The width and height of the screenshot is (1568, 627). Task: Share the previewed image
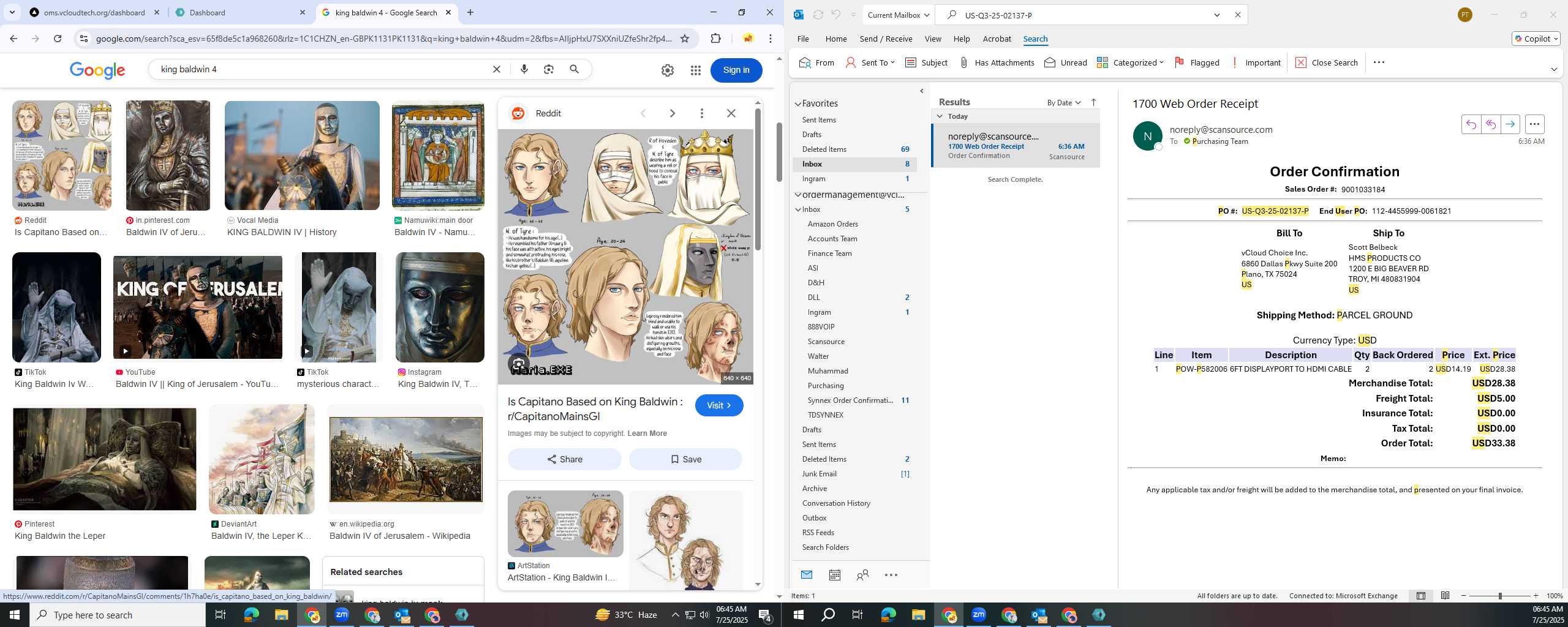click(565, 459)
